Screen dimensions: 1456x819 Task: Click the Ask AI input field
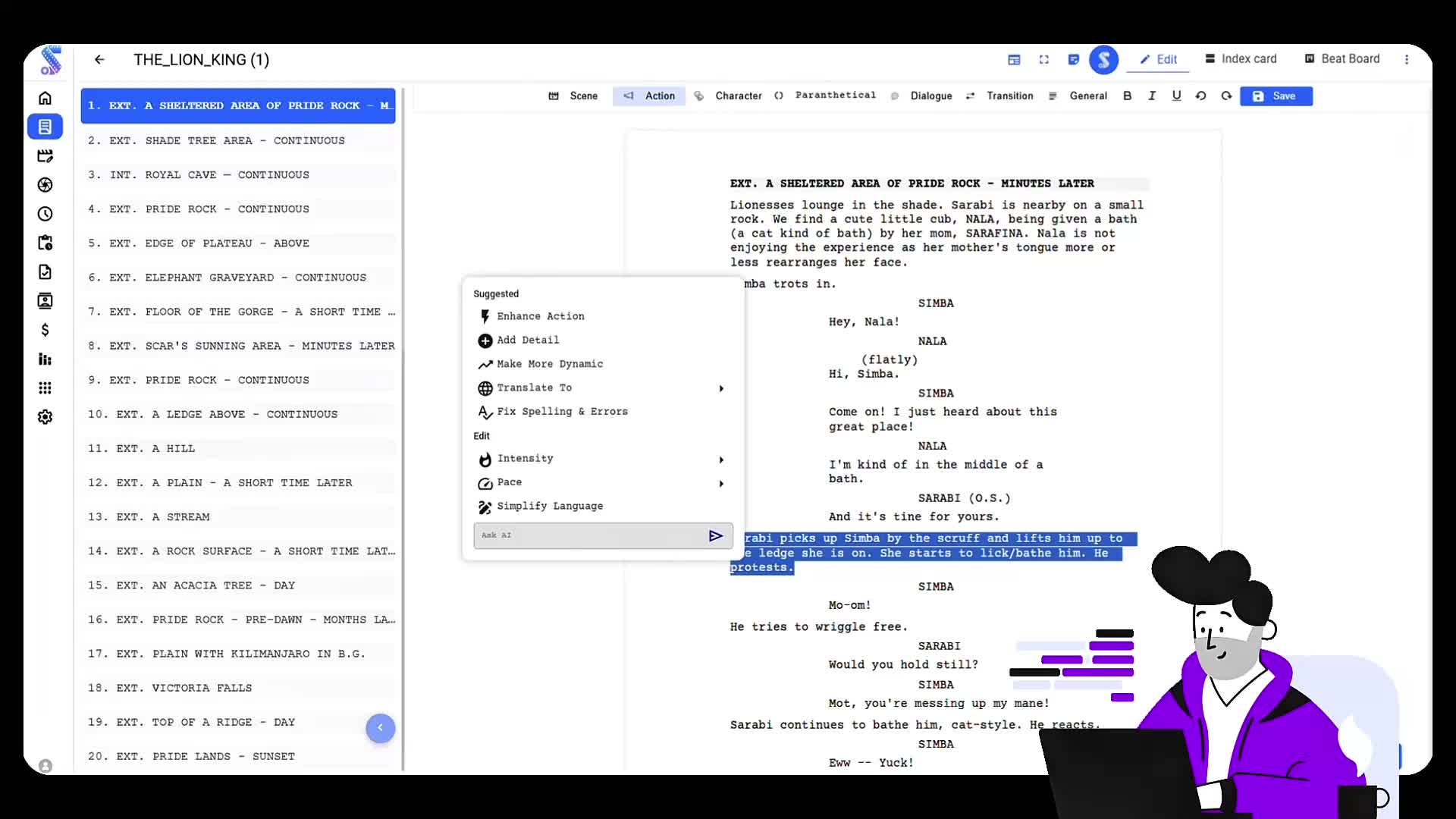point(591,535)
